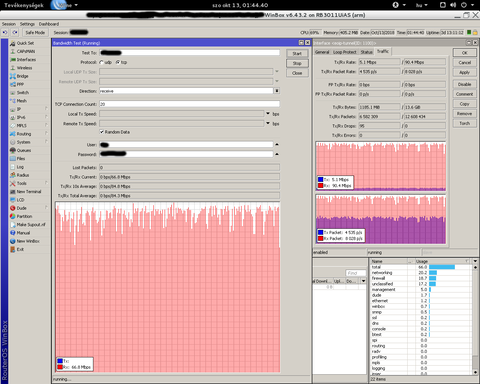Open Dashboard menu

coord(49,24)
